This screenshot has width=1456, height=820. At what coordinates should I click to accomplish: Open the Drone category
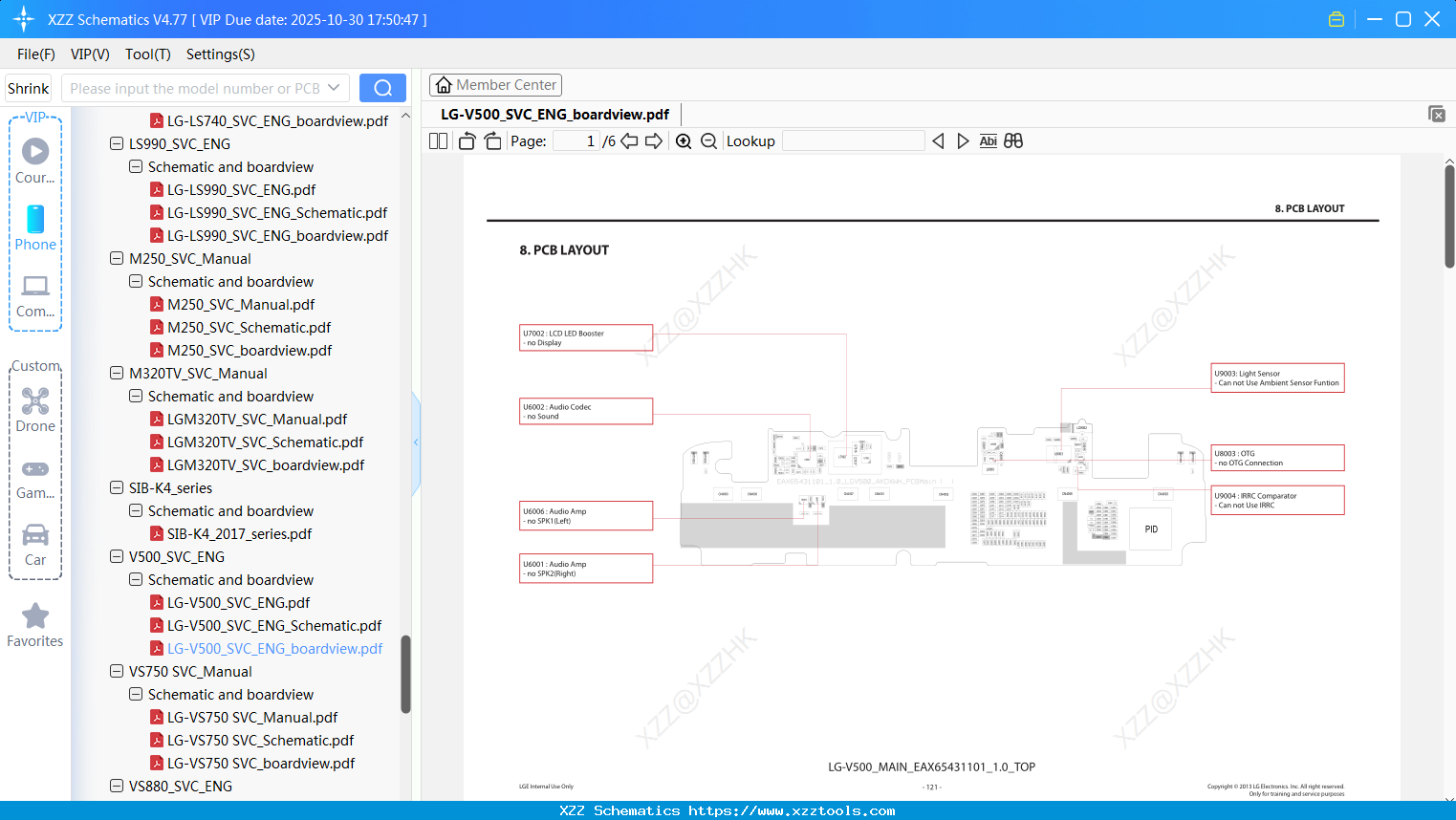(35, 410)
